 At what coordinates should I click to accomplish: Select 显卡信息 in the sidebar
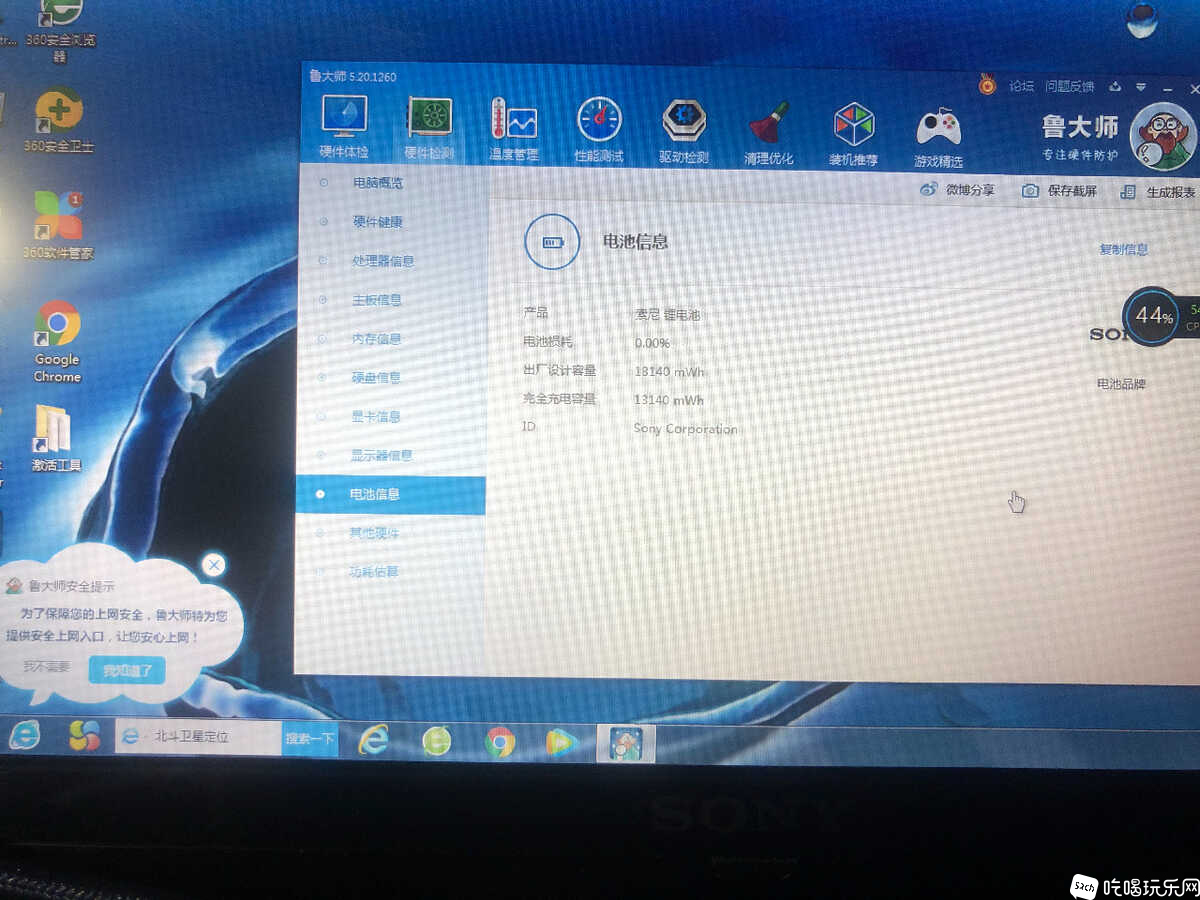[376, 416]
